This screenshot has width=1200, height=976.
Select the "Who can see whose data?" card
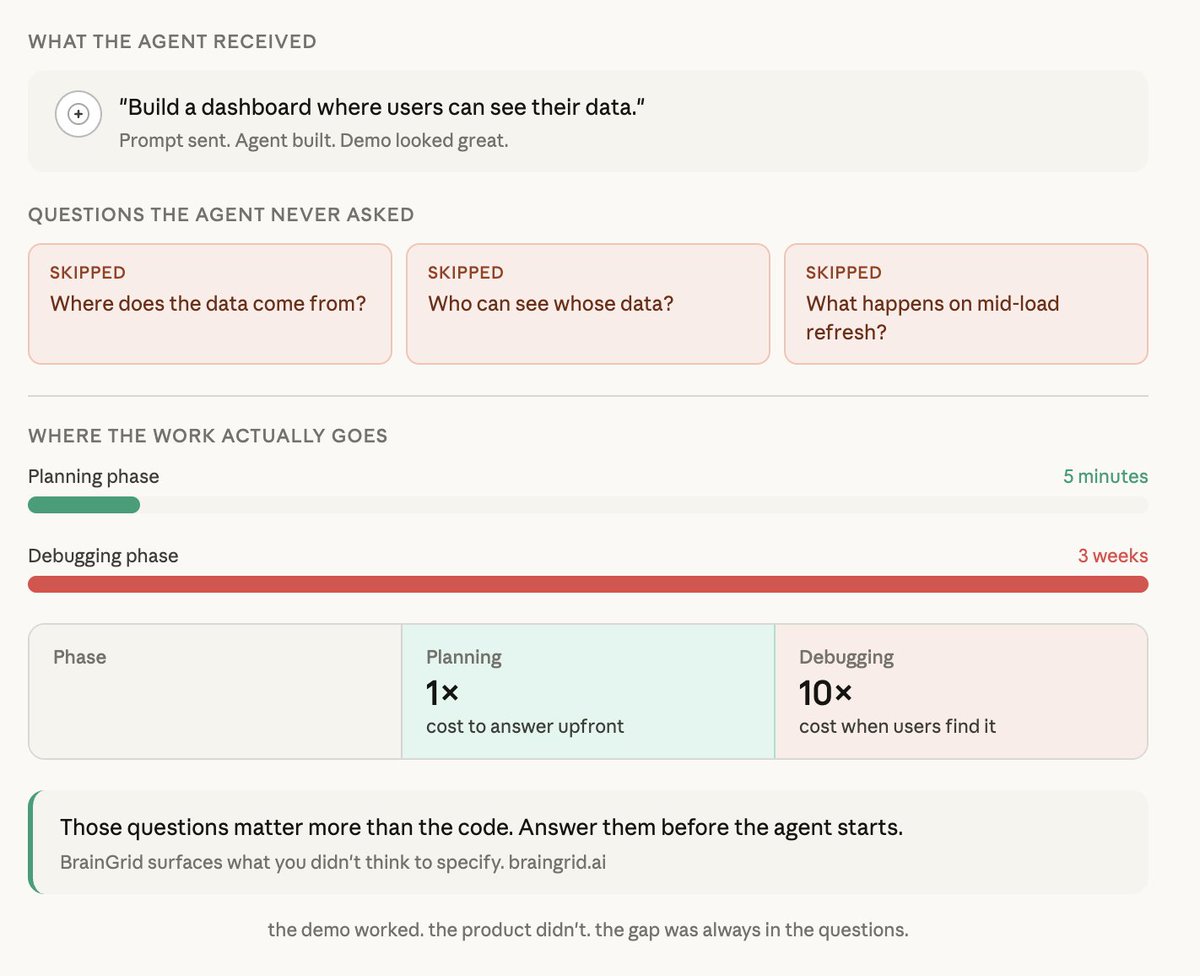588,304
